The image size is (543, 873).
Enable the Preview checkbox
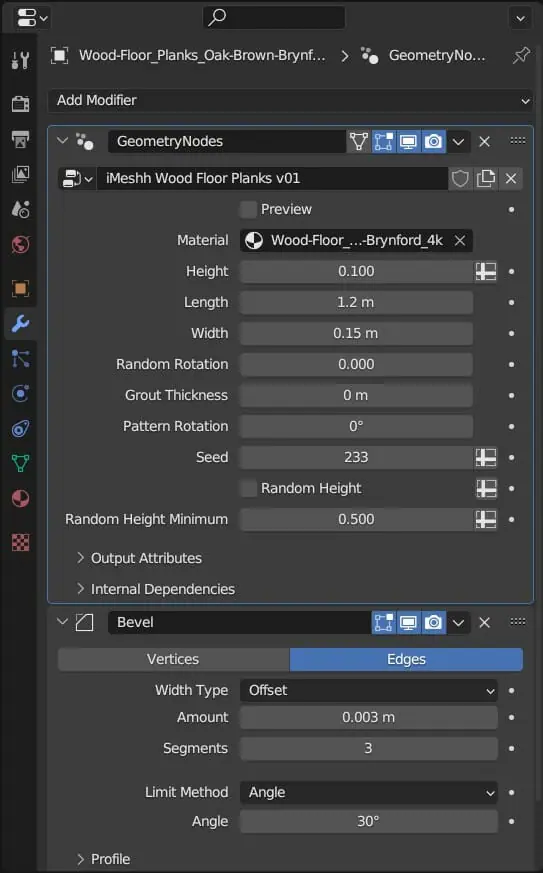tap(248, 209)
